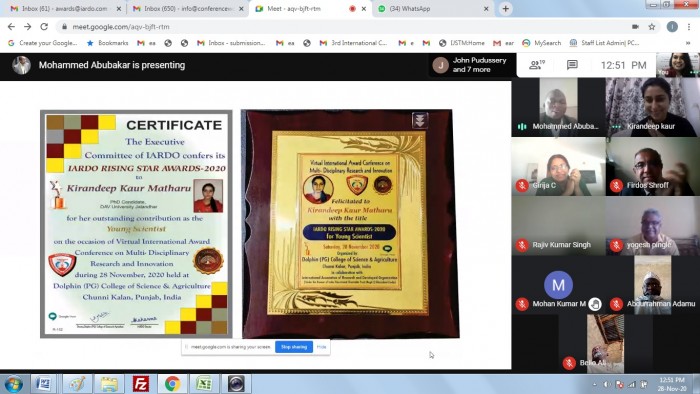Expand the bookmarks bar overflow chevron
Viewport: 700px width, 394px height.
coord(688,43)
